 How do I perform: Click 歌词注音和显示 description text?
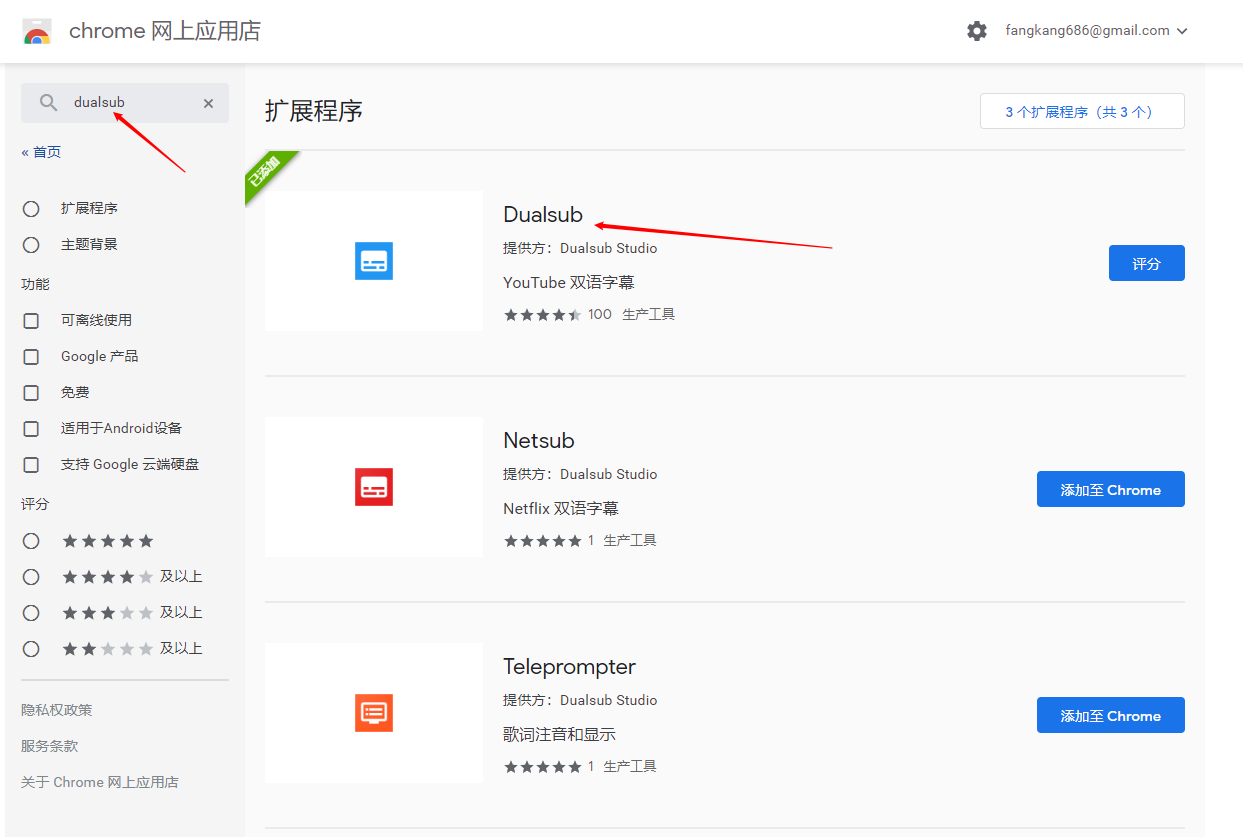point(559,735)
